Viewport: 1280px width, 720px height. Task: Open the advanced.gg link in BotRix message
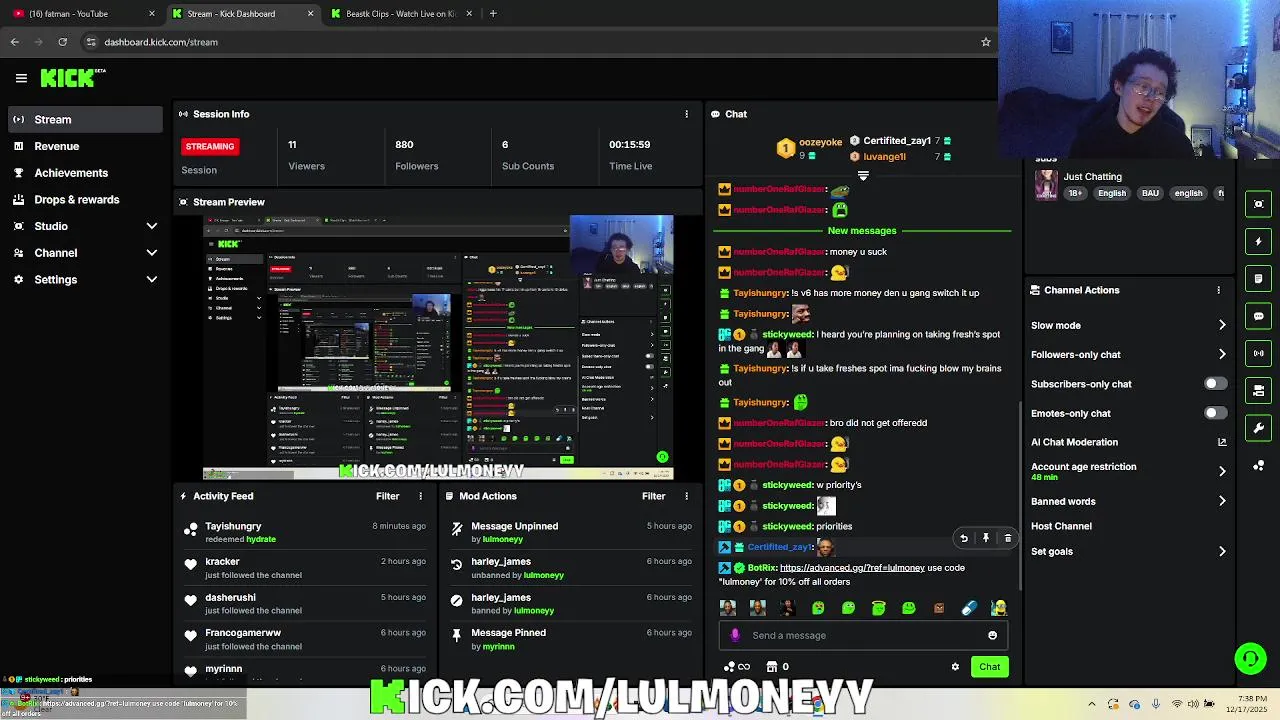coord(852,568)
